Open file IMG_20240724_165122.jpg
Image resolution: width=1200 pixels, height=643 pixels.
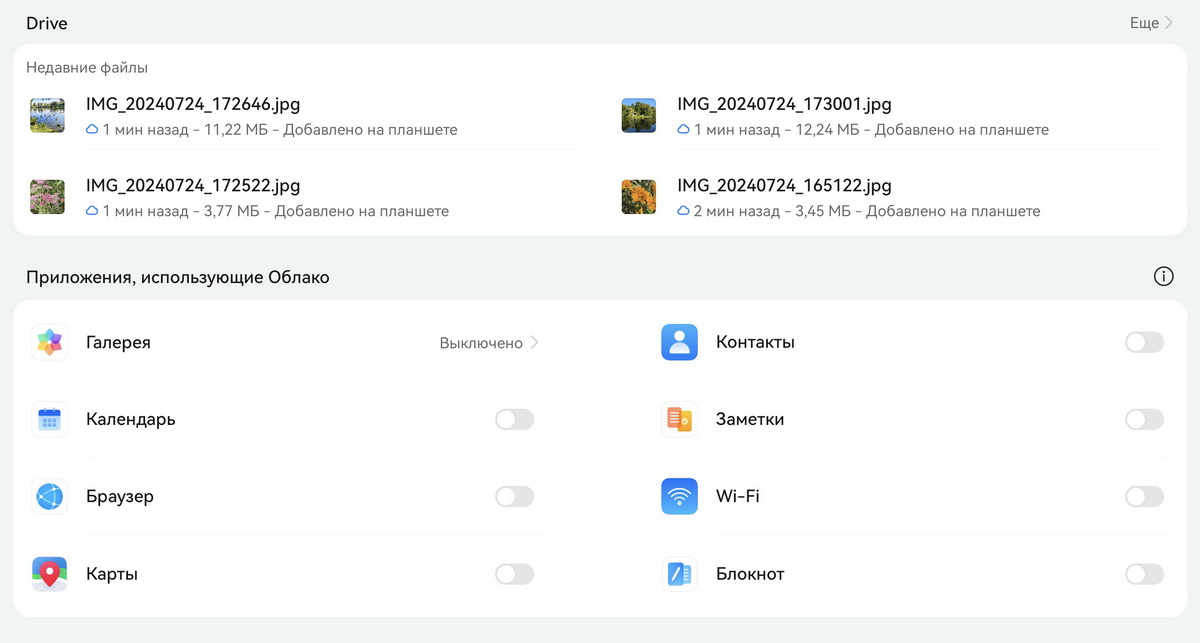784,186
